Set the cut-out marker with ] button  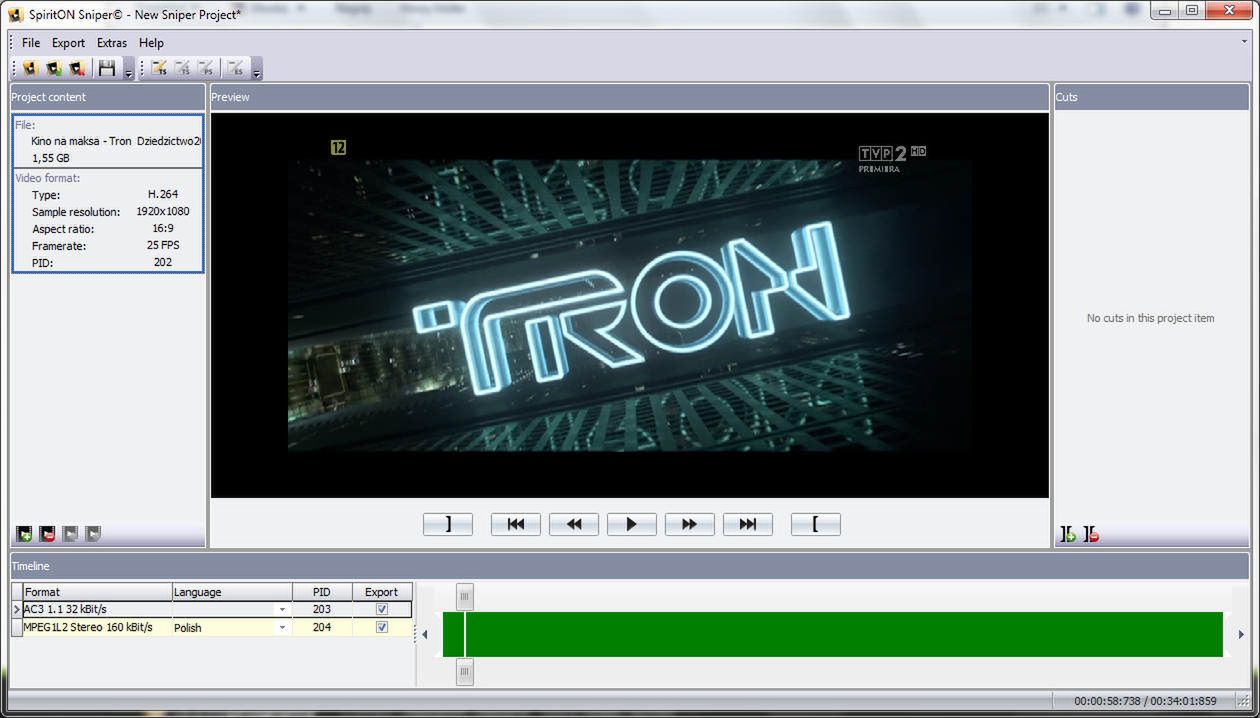(x=448, y=524)
